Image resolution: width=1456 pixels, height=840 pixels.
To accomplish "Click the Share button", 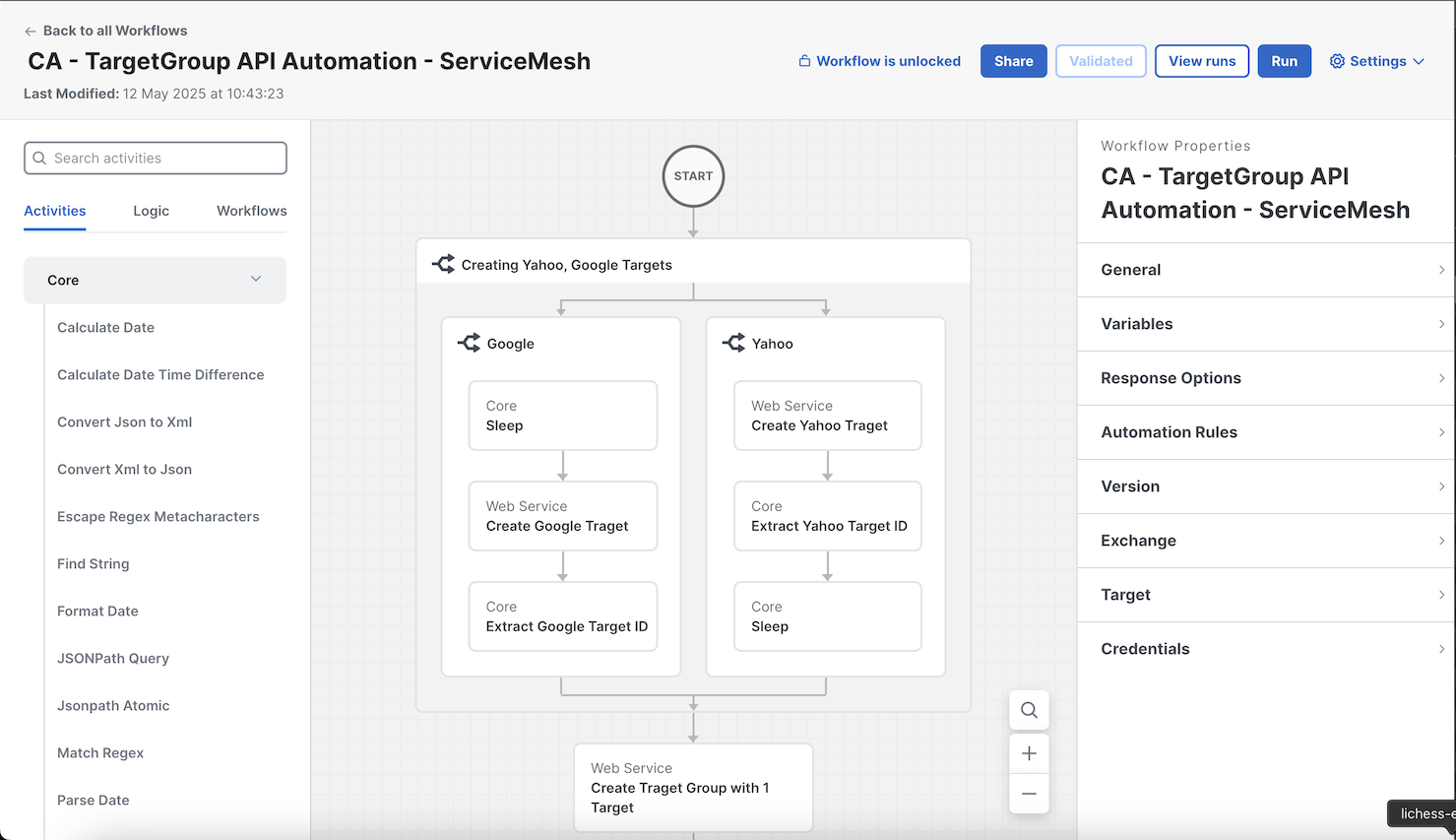I will point(1013,61).
